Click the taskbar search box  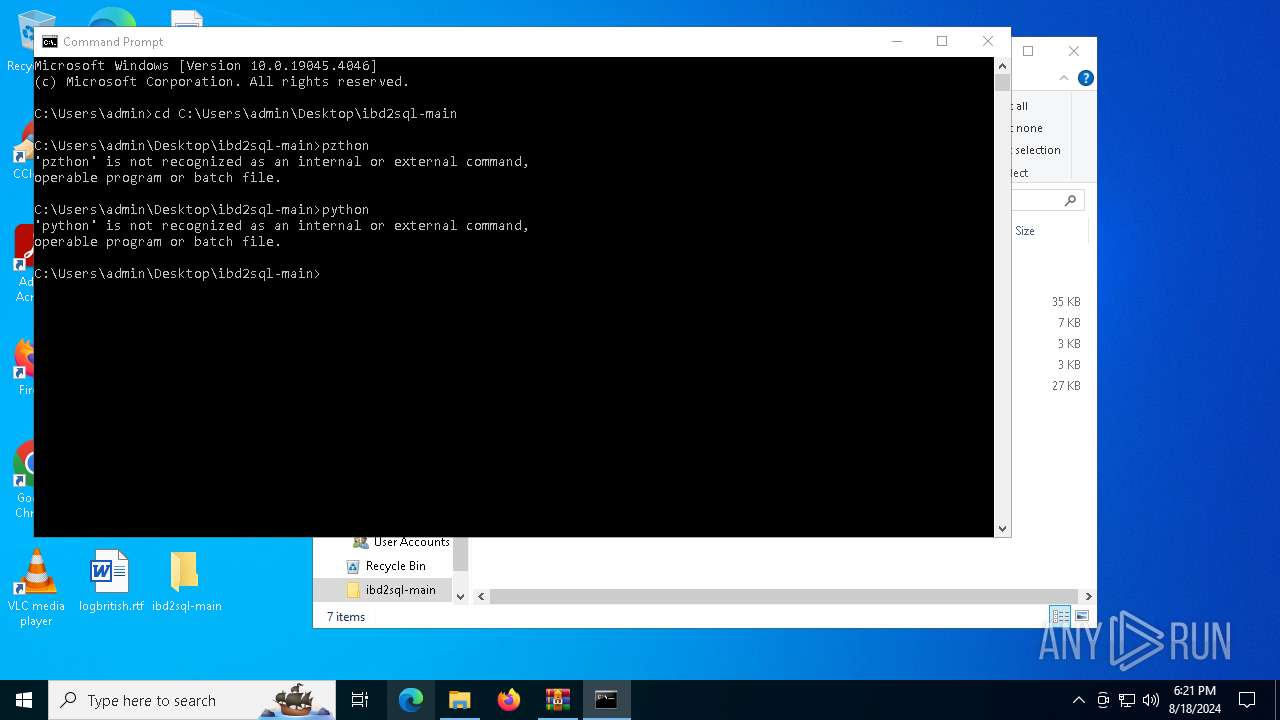[192, 700]
